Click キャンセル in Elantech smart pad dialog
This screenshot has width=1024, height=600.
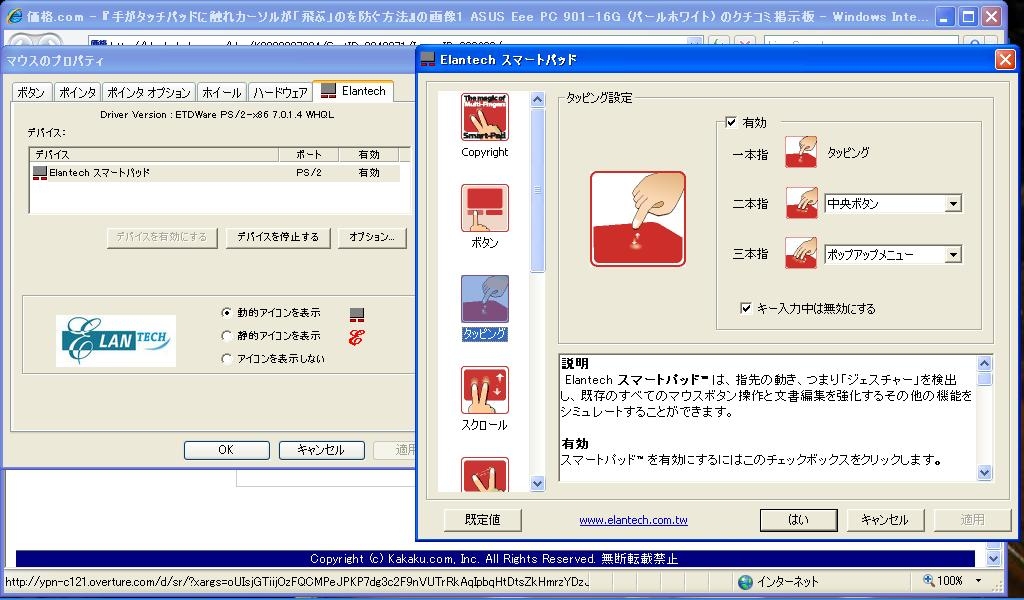tap(885, 520)
